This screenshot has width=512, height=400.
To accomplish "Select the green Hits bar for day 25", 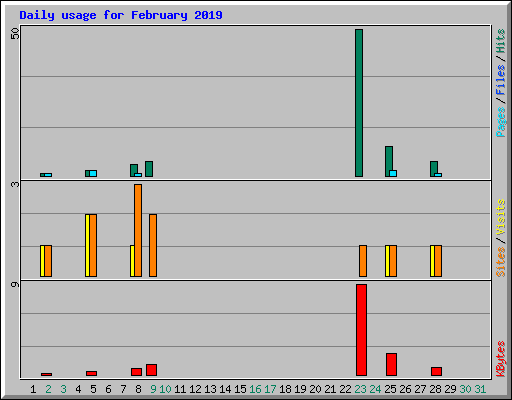I will click(x=389, y=161).
